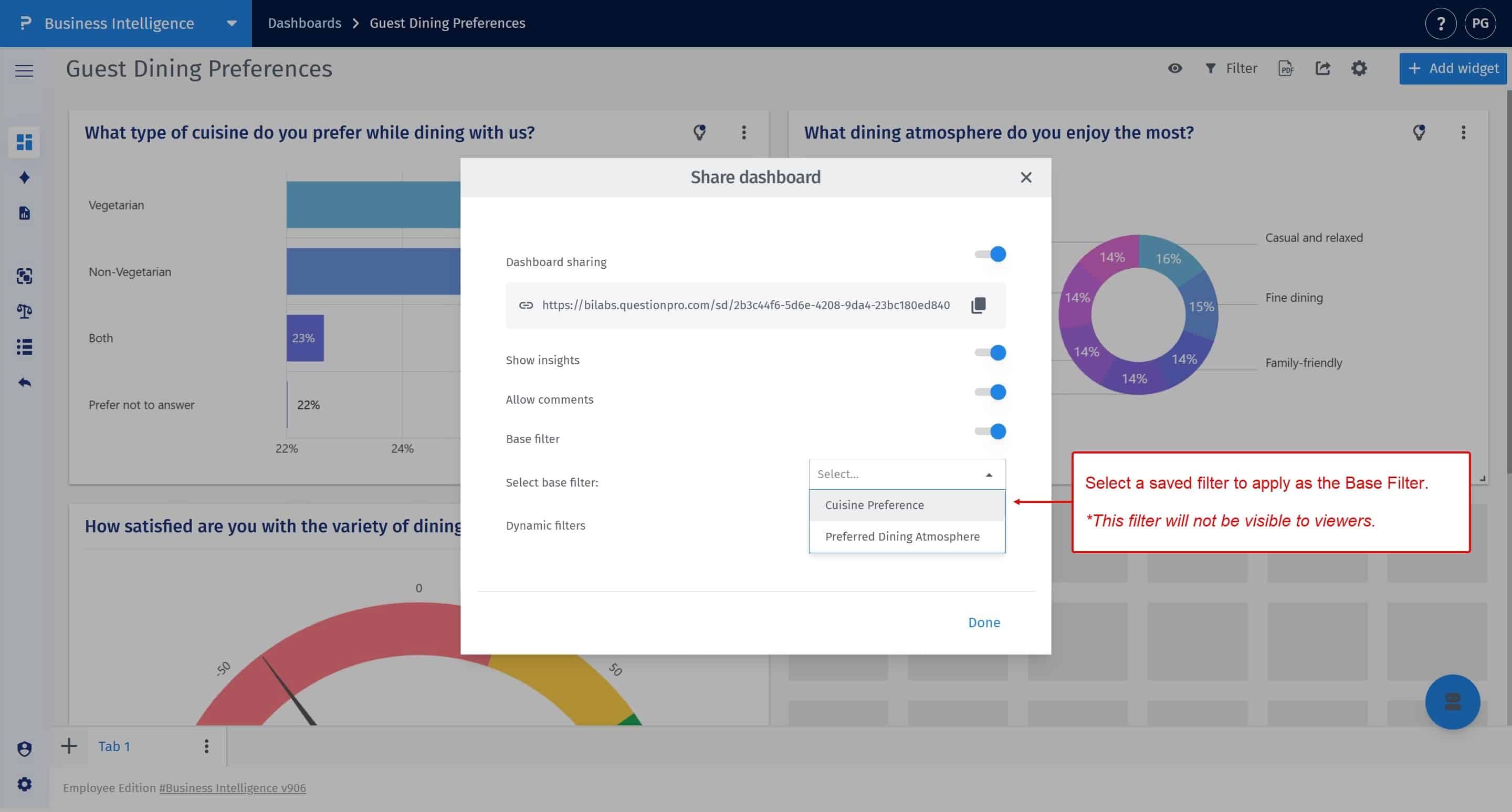1512x812 pixels.
Task: Select Cuisine Preference from the dropdown
Action: coord(874,504)
